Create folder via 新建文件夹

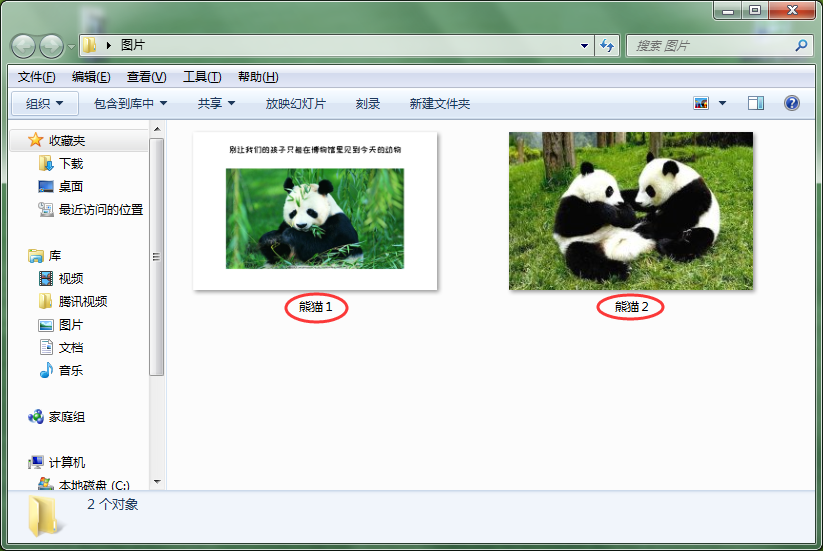tap(439, 103)
